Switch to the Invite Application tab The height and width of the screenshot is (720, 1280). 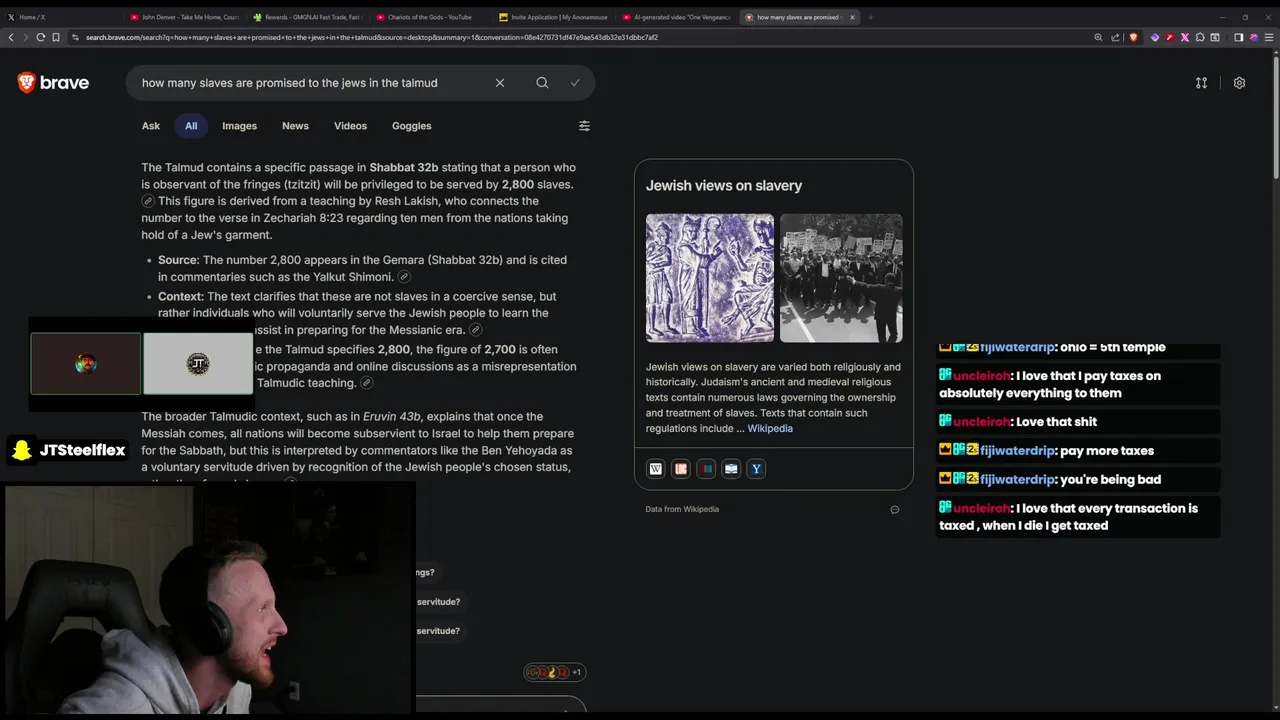[552, 17]
